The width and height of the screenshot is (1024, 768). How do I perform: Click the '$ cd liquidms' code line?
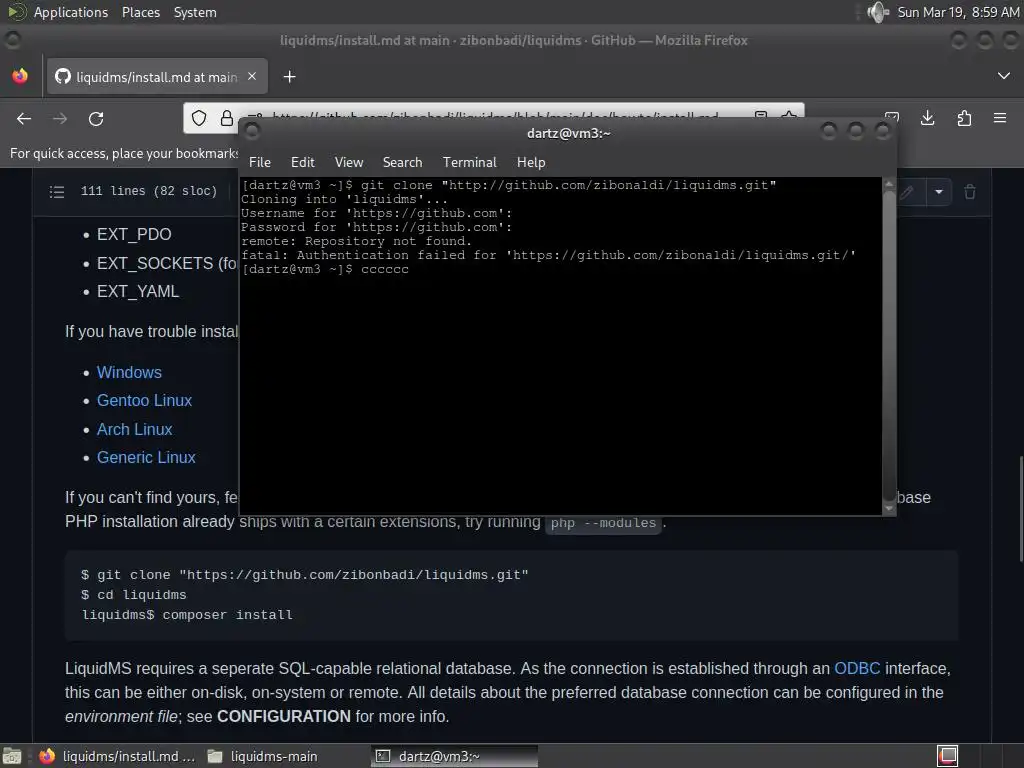133,595
